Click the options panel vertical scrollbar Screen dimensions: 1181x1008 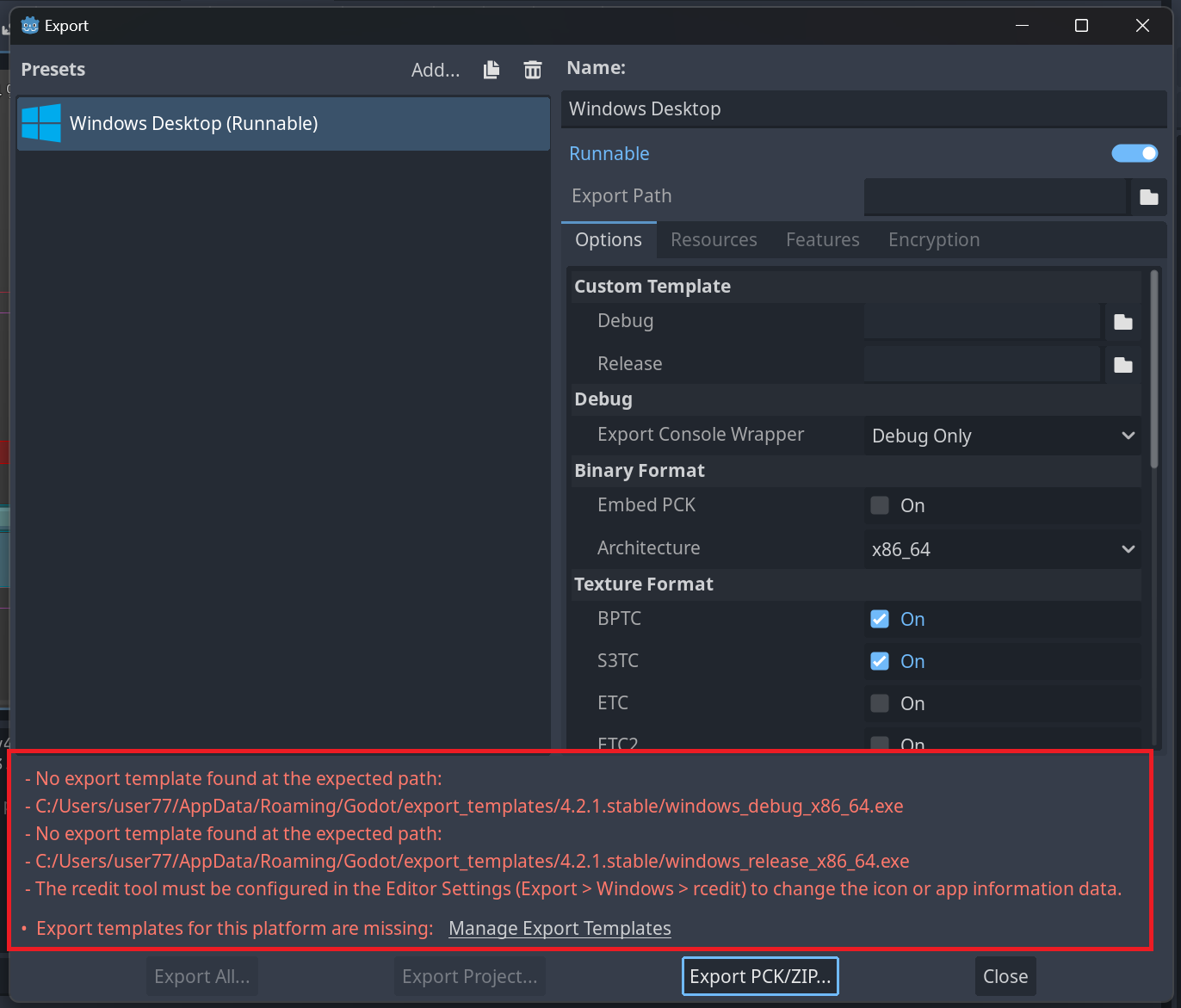click(x=1154, y=370)
